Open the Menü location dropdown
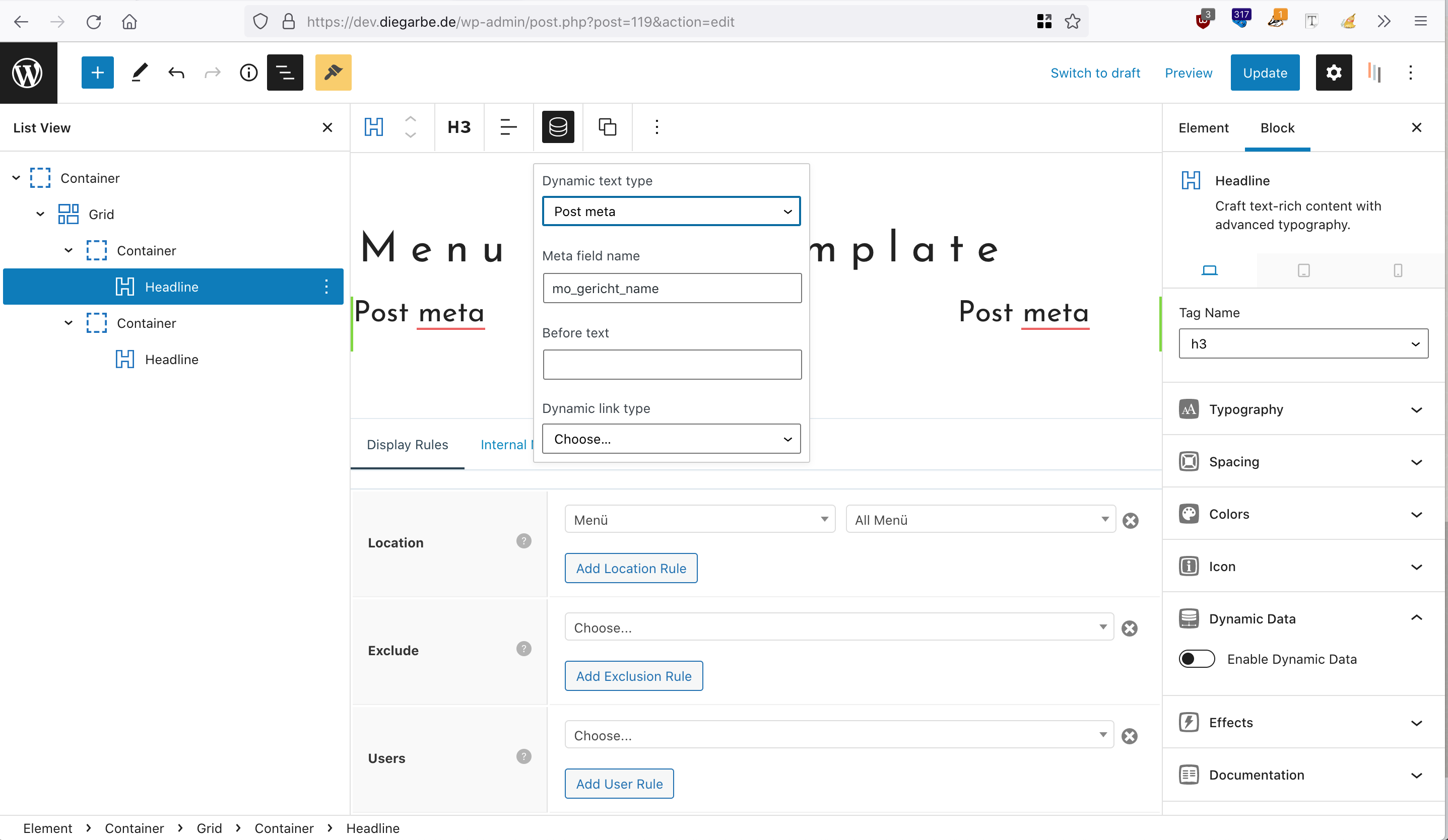The width and height of the screenshot is (1448, 840). (700, 519)
